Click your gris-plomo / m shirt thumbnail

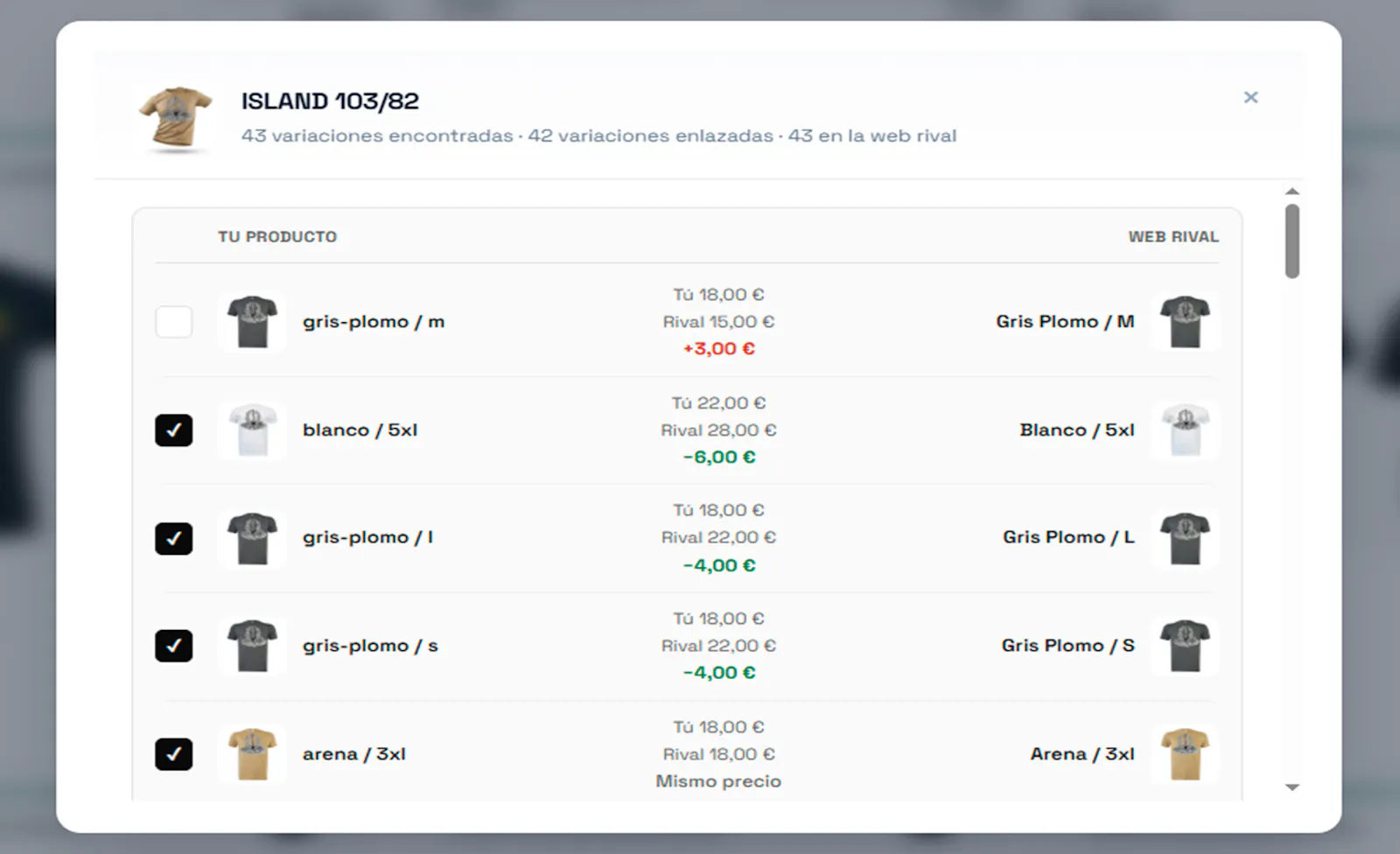coord(252,322)
